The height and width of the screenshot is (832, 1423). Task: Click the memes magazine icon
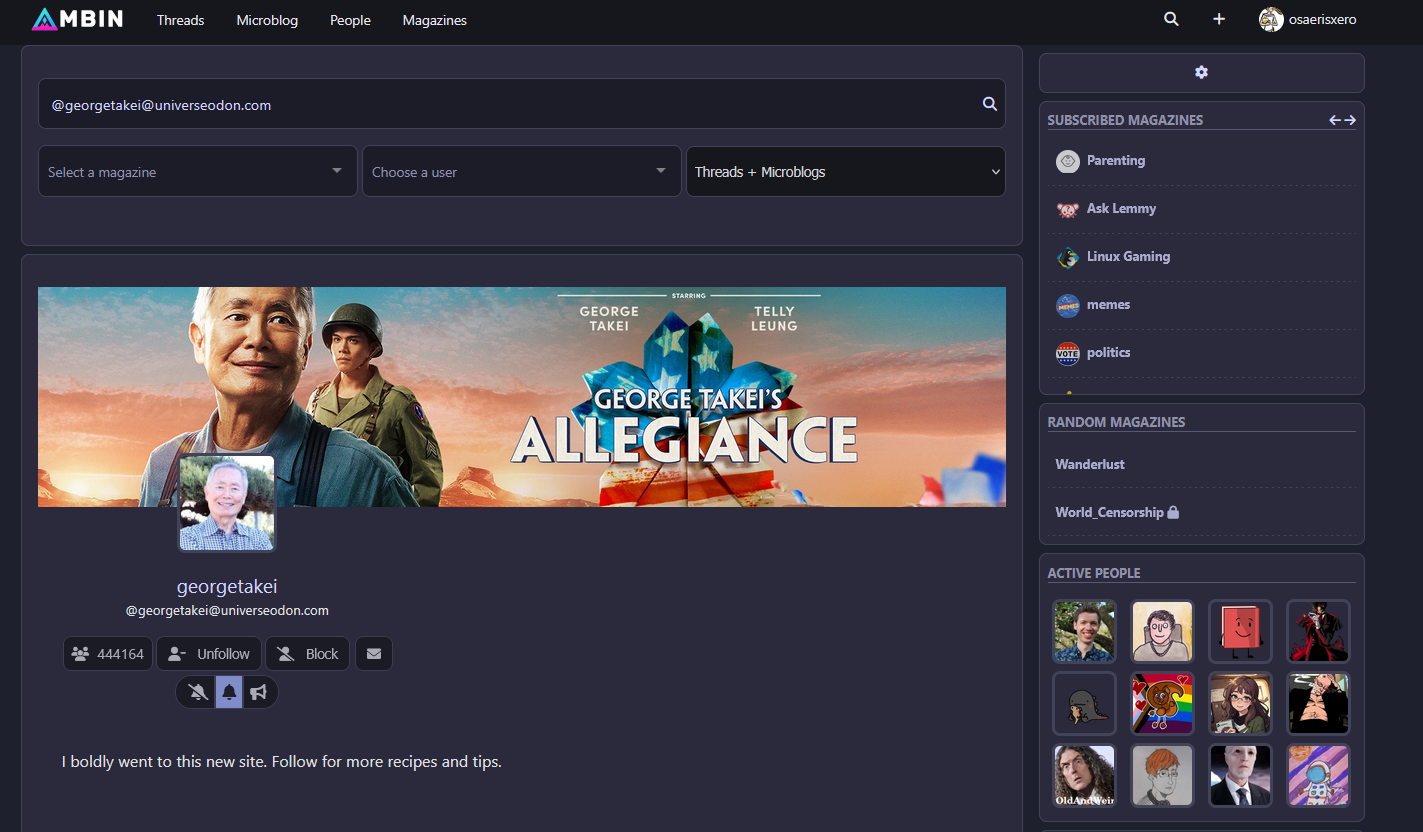click(1068, 305)
